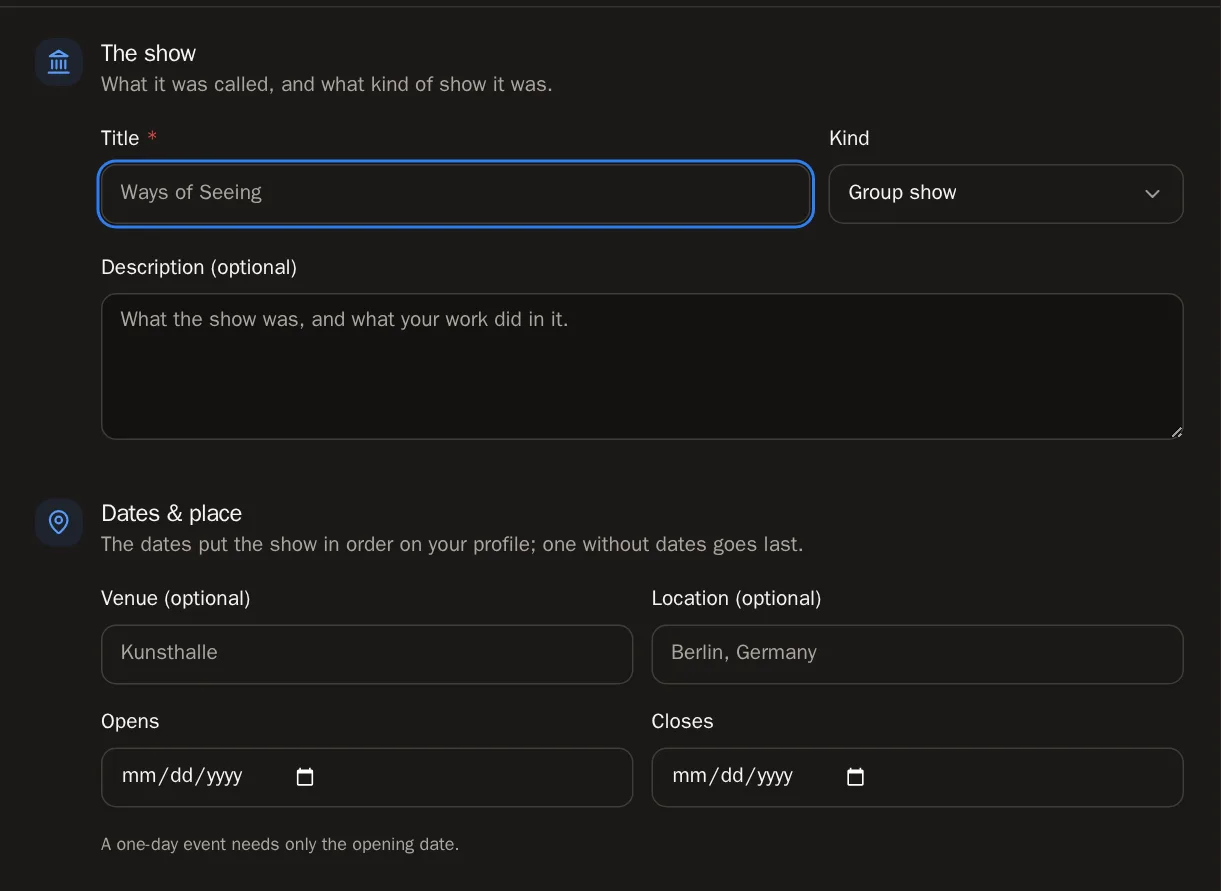
Task: Click the "Description (optional)" label
Action: (199, 267)
